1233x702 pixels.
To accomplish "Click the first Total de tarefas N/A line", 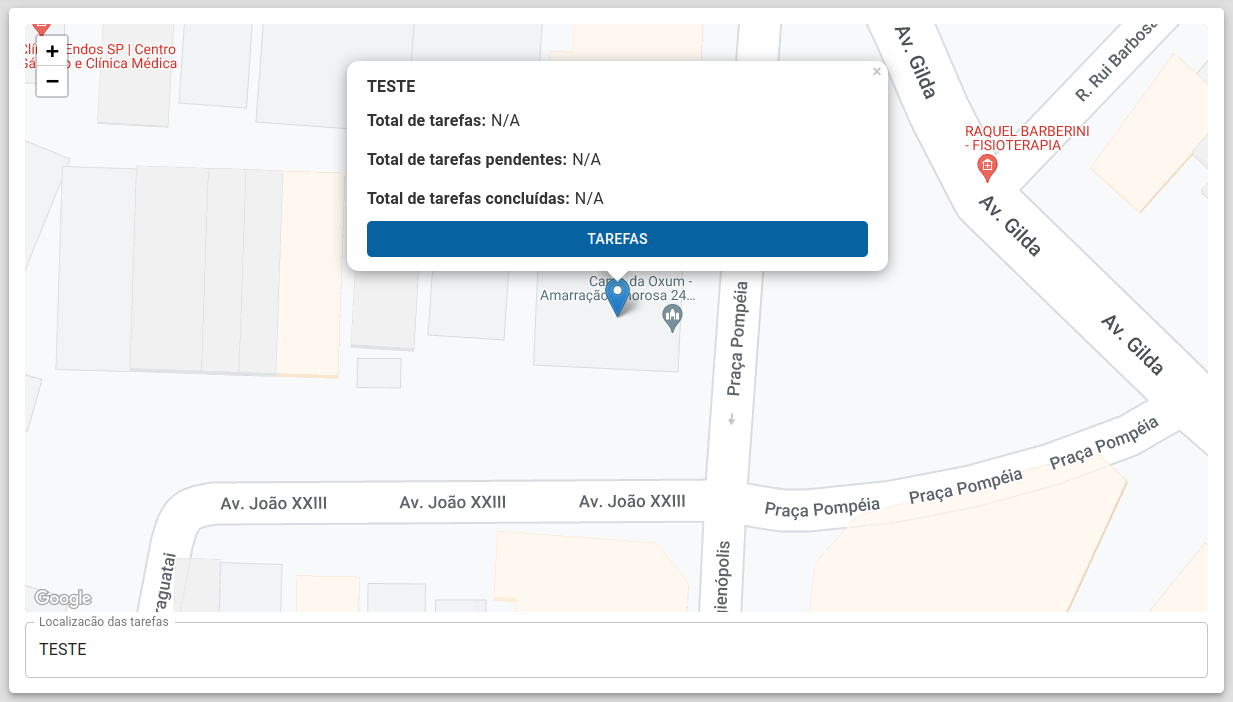I will pyautogui.click(x=443, y=121).
